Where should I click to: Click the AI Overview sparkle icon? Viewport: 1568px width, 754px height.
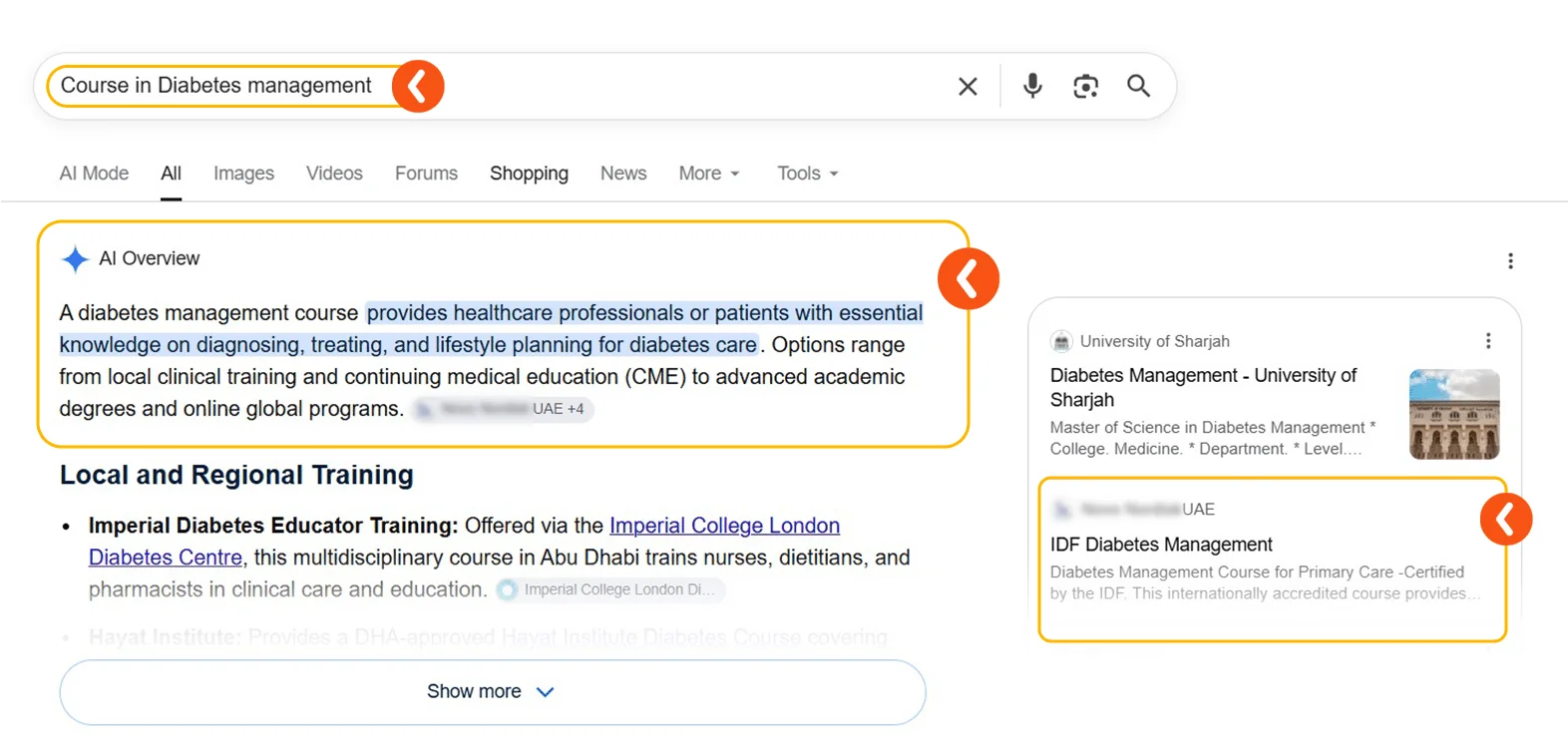click(75, 259)
